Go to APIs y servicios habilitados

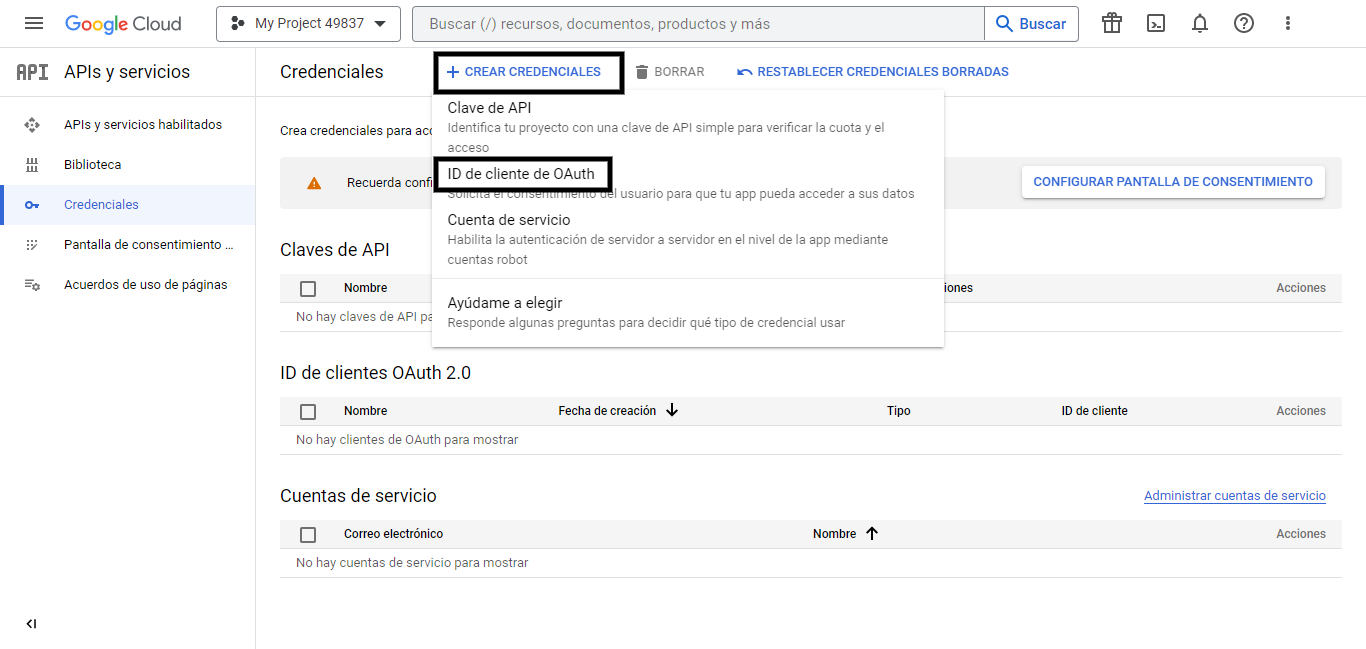[128, 125]
